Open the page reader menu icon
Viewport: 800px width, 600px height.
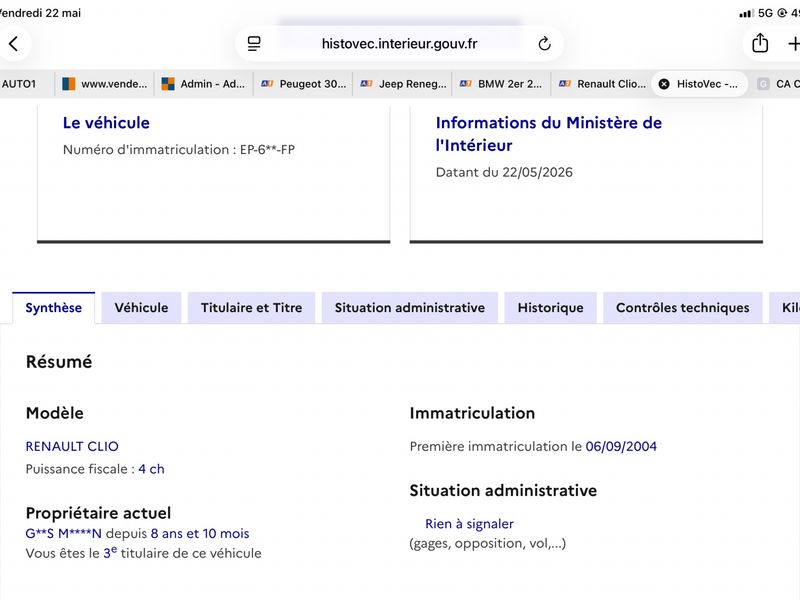click(x=254, y=44)
